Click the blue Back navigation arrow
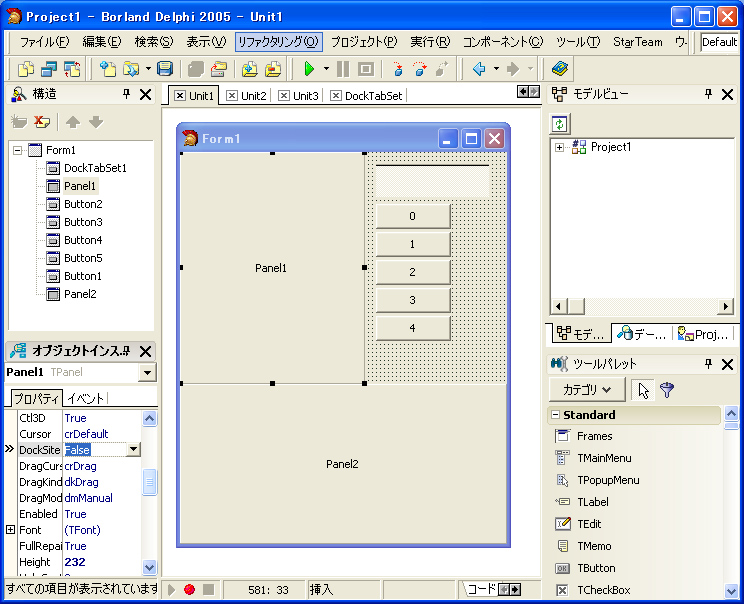 click(479, 69)
